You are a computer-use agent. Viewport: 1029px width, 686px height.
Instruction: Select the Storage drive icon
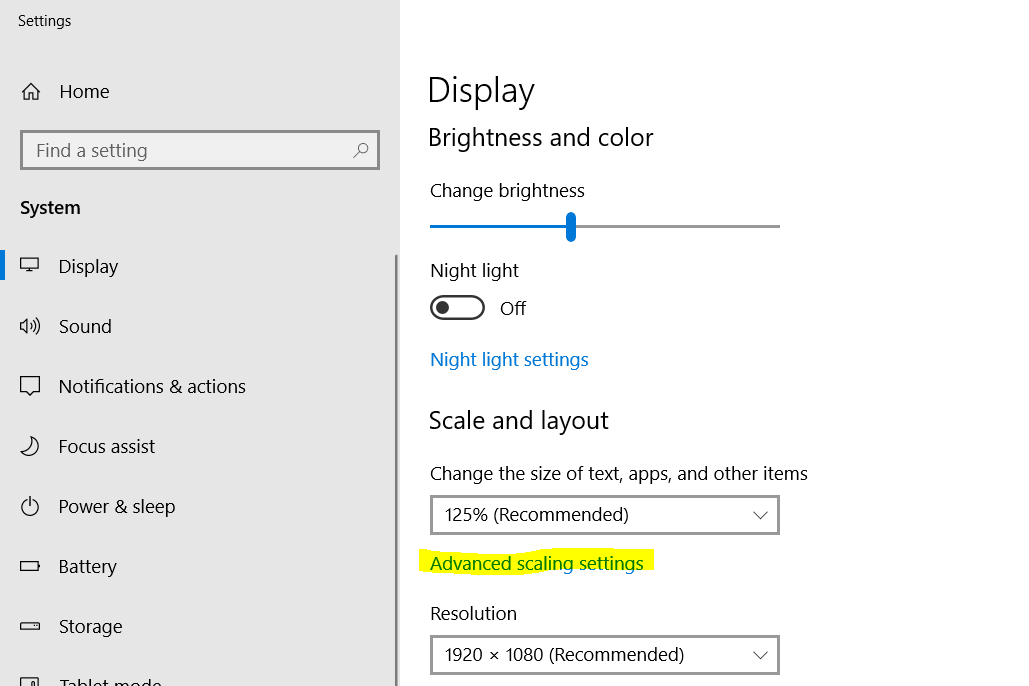[31, 626]
